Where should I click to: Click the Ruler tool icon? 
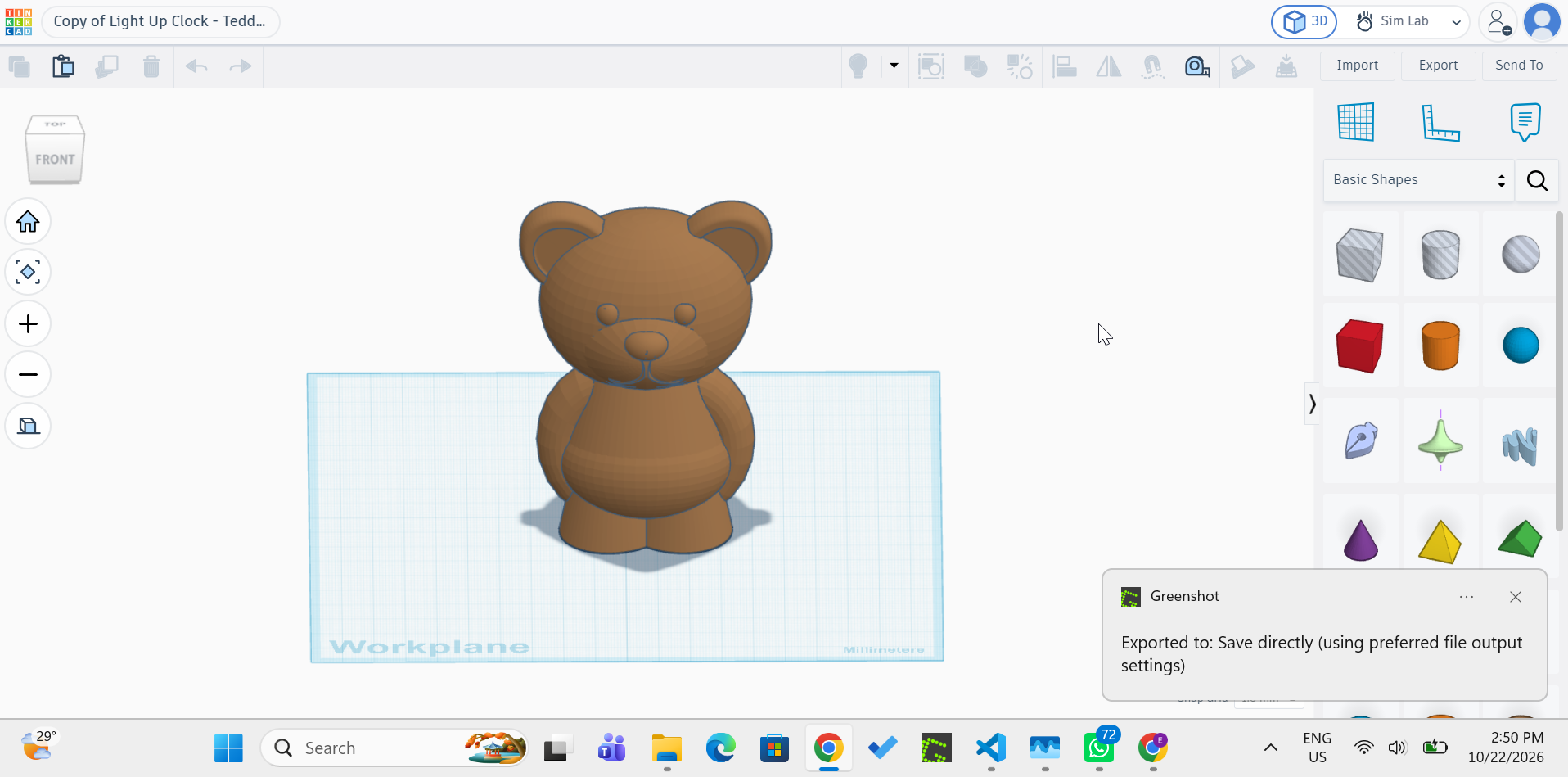[1440, 123]
